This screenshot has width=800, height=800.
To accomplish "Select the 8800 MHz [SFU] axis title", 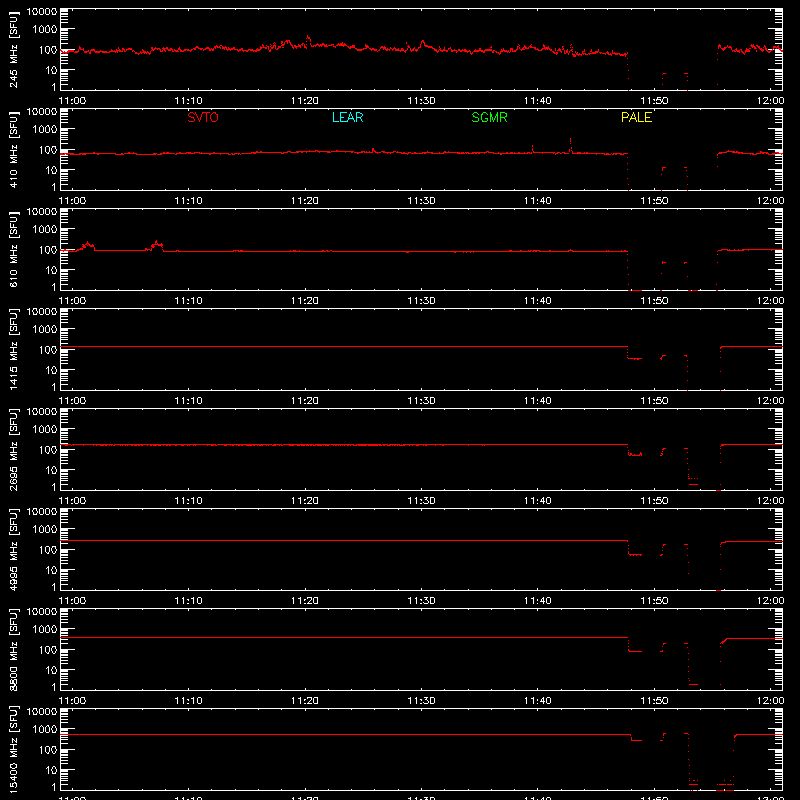I will tap(13, 649).
